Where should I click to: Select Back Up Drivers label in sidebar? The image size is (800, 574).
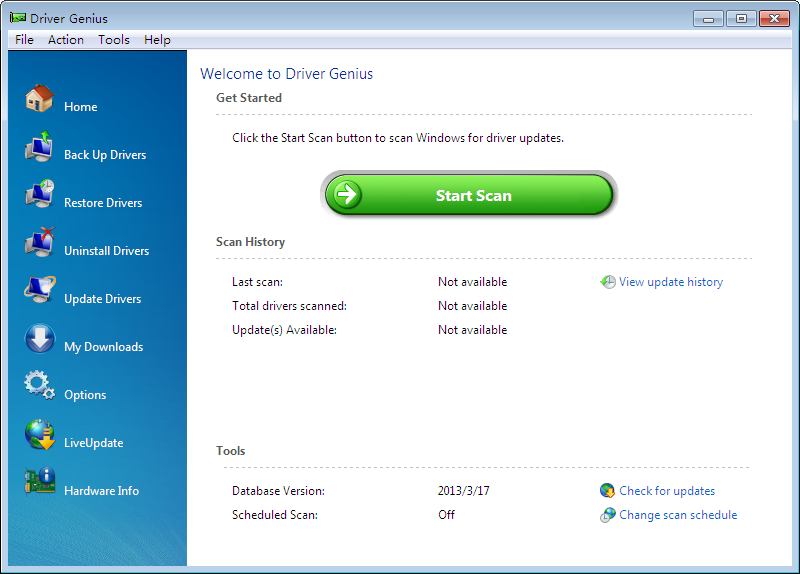[x=105, y=155]
